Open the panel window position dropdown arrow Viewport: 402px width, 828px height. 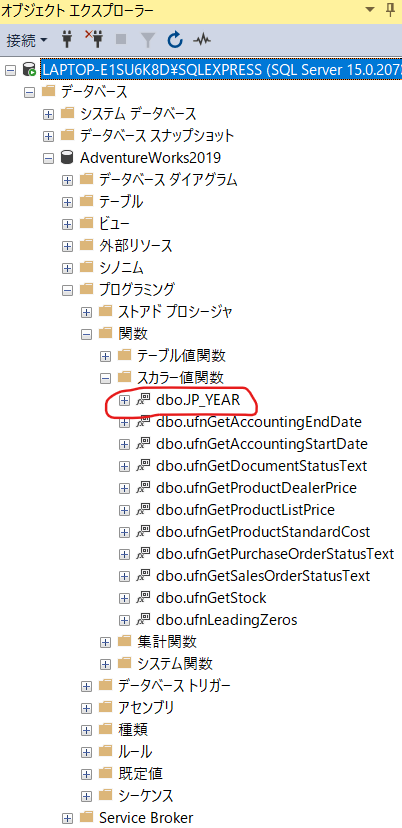[x=370, y=9]
